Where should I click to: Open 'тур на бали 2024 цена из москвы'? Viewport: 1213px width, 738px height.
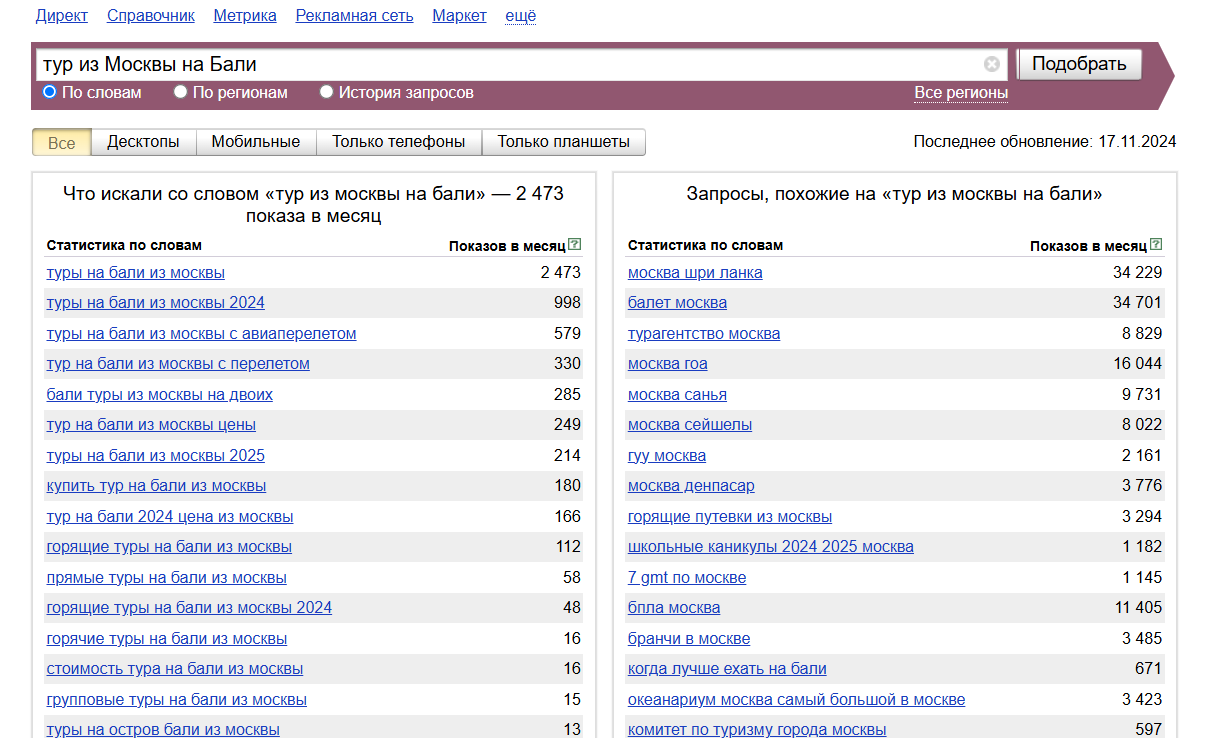point(170,517)
